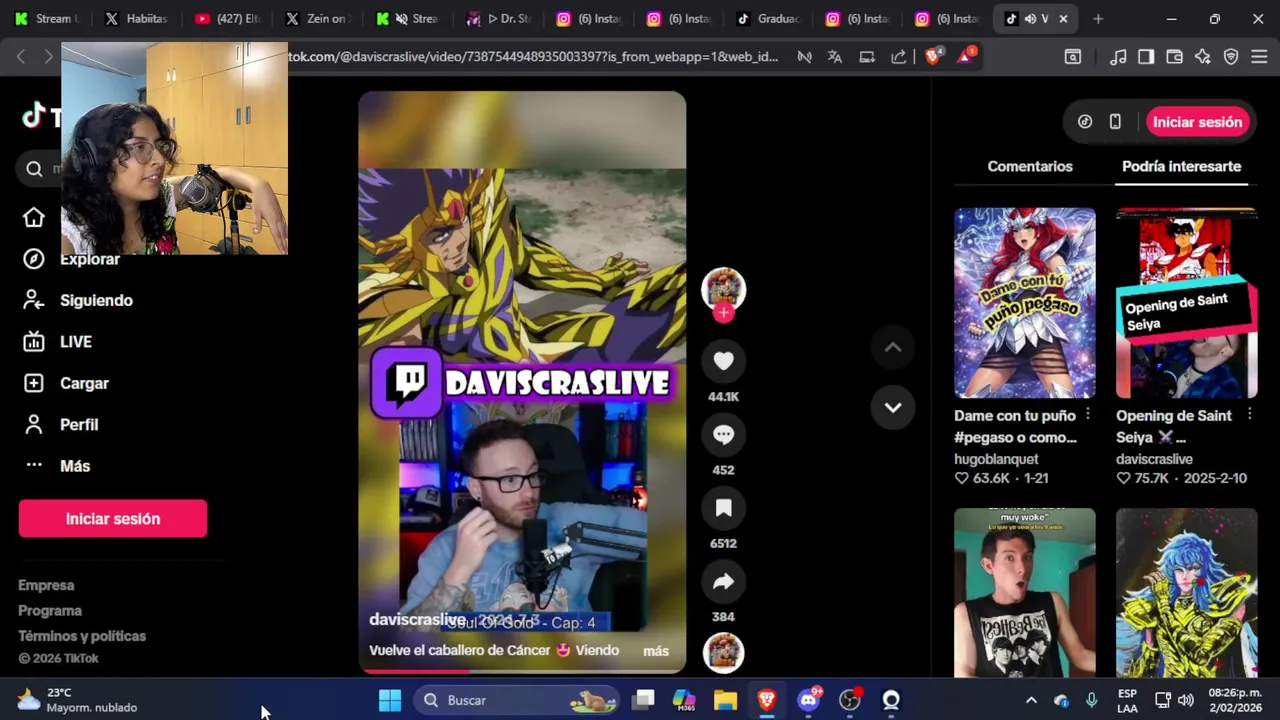Toggle microphone icon in system tray
Screen dimensions: 1280x720
[1091, 700]
